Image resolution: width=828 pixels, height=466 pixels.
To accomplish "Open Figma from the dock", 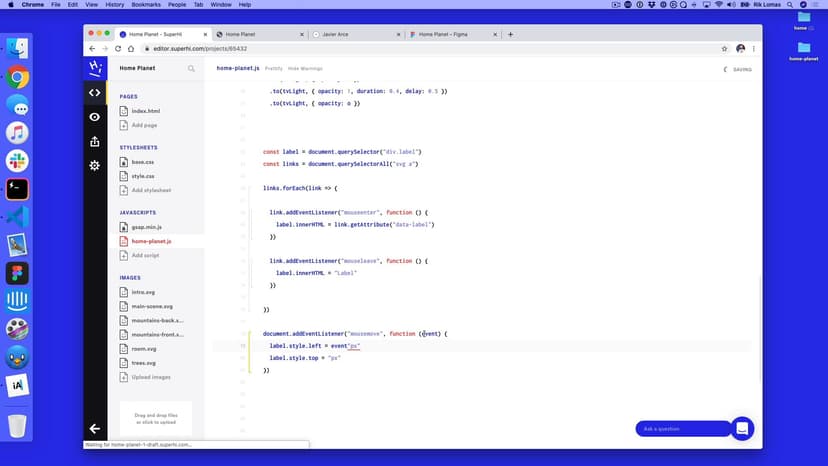I will [x=17, y=273].
